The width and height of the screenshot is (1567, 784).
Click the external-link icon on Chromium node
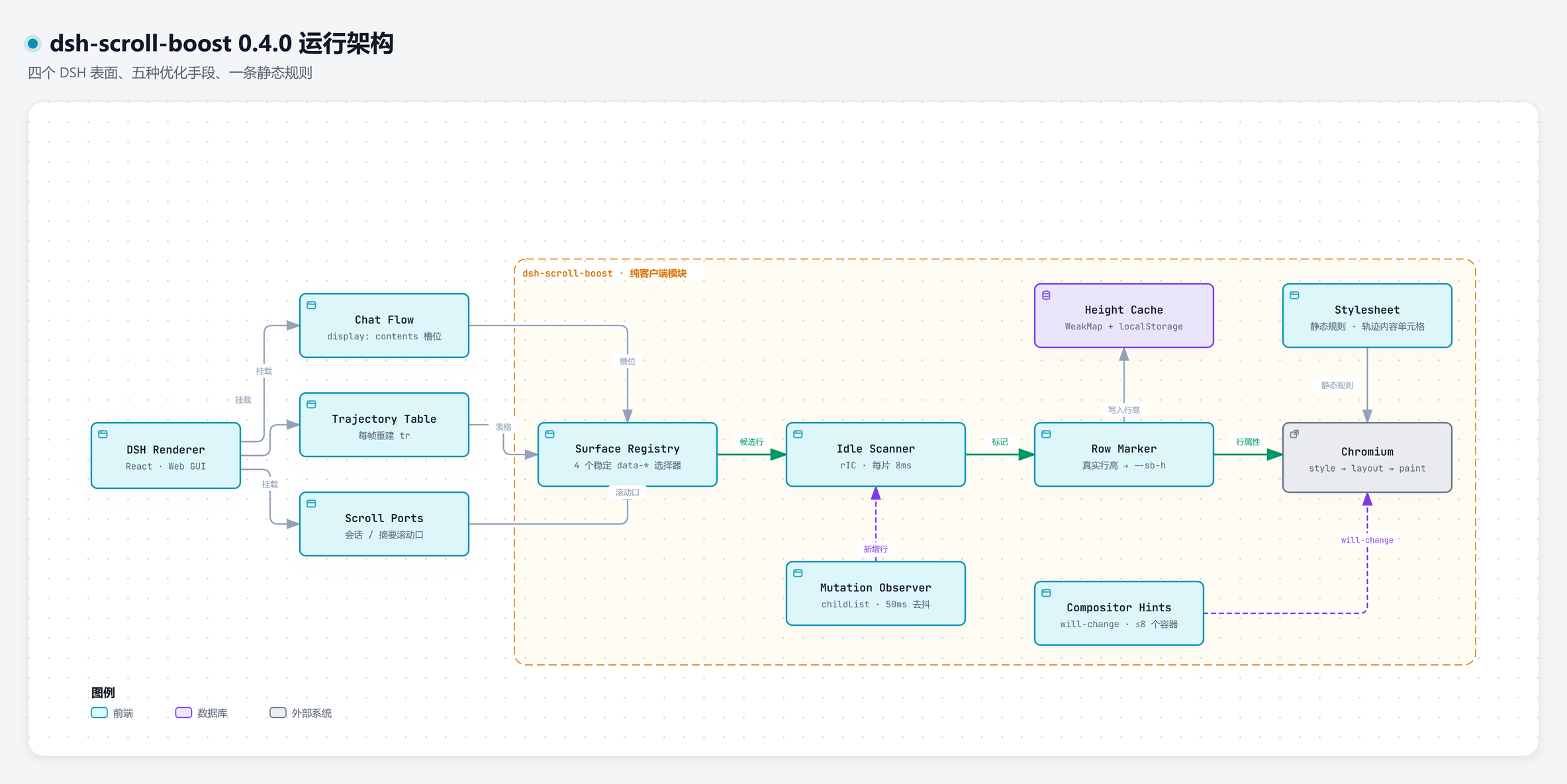pyautogui.click(x=1294, y=434)
